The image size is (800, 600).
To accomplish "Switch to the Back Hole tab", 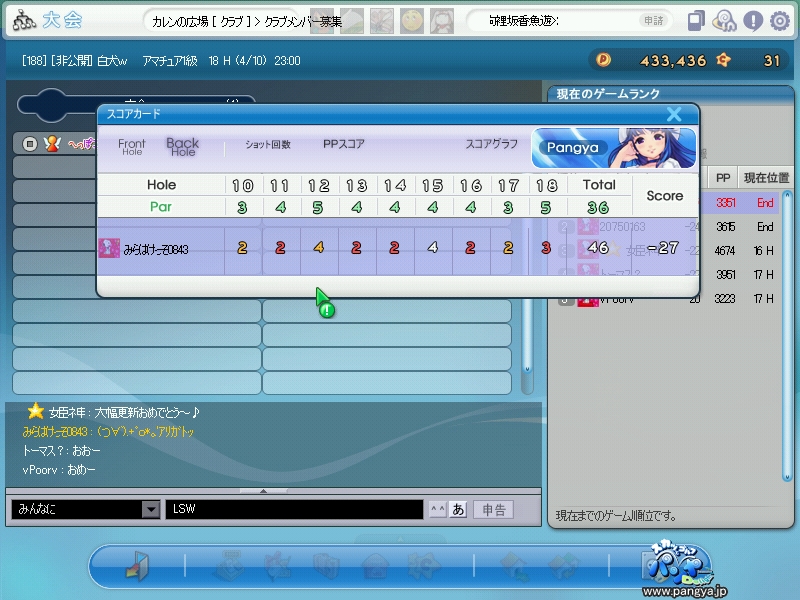I will click(x=182, y=147).
